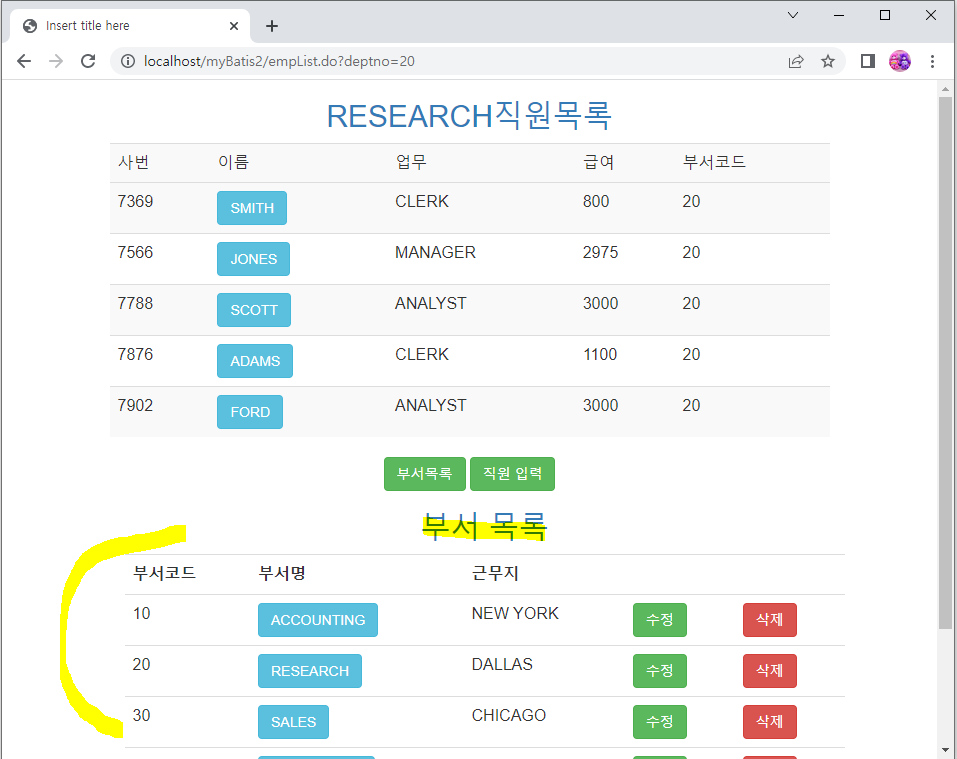Viewport: 957px width, 759px height.
Task: Click salary value 800
Action: click(x=596, y=201)
